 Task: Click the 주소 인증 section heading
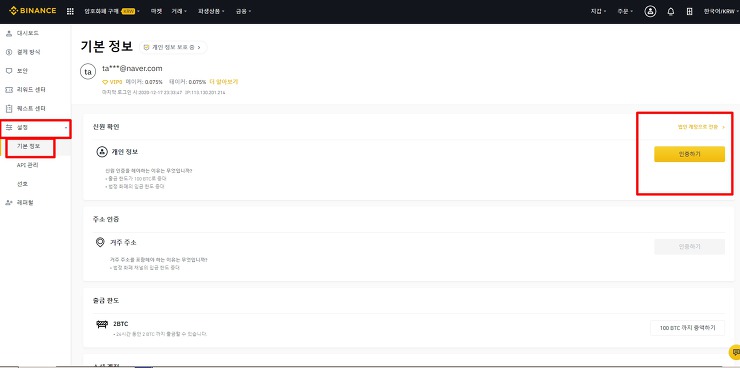coord(106,219)
